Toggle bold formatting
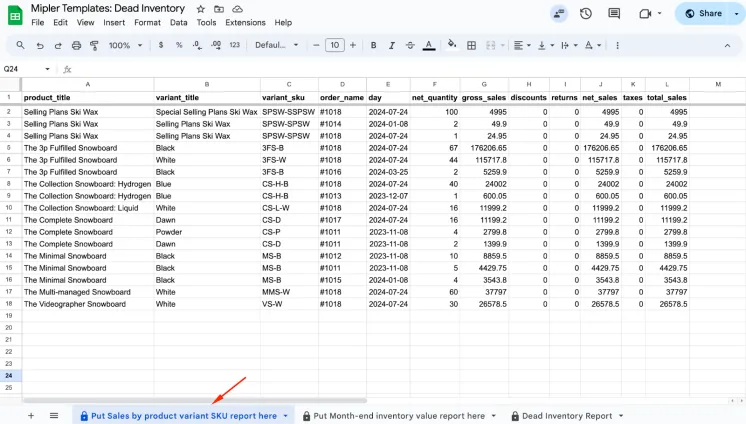The image size is (746, 424). 373,45
